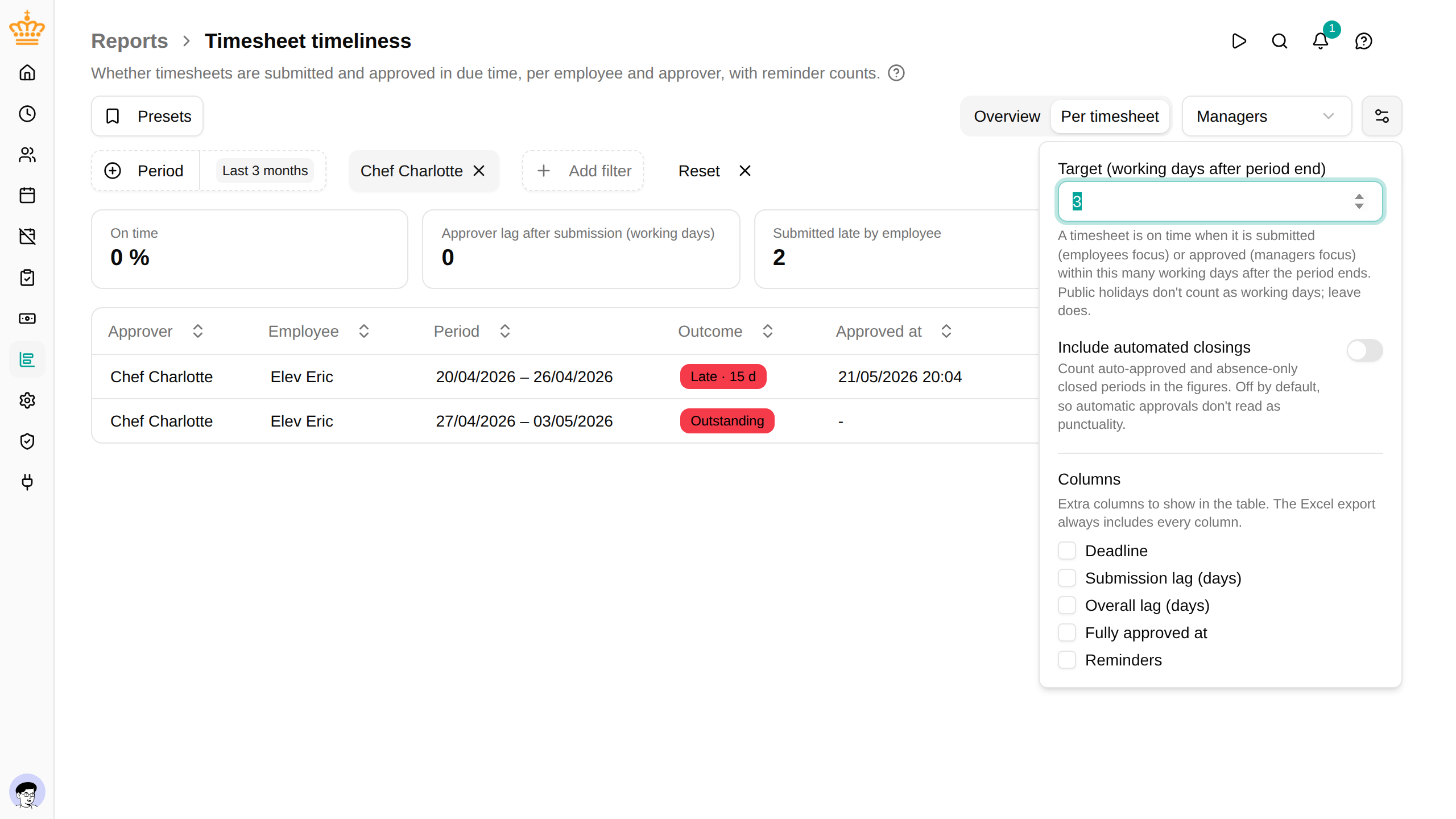
Task: Check the Deadline column checkbox
Action: pos(1067,551)
